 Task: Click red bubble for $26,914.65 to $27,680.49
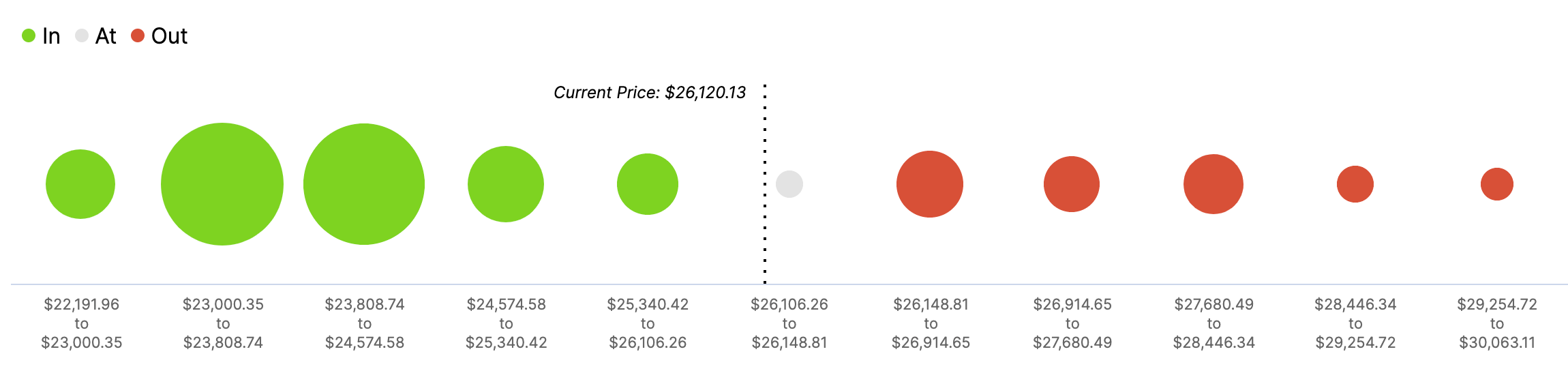point(1072,184)
